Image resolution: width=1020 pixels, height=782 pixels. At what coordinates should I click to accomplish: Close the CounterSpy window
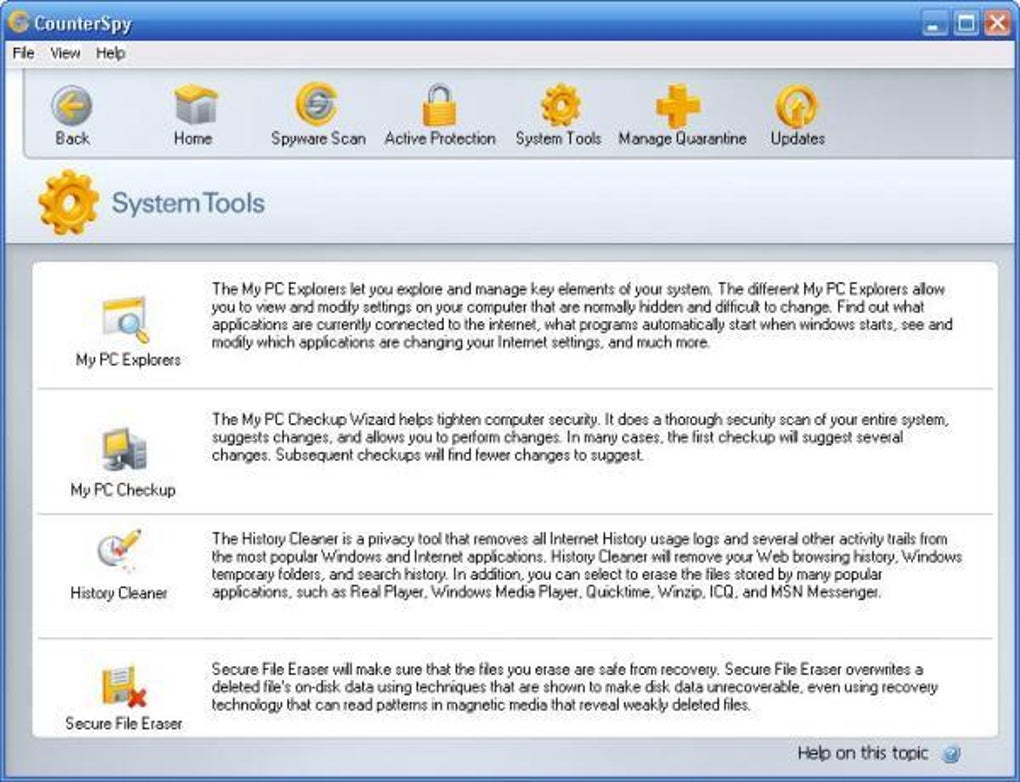click(x=997, y=24)
